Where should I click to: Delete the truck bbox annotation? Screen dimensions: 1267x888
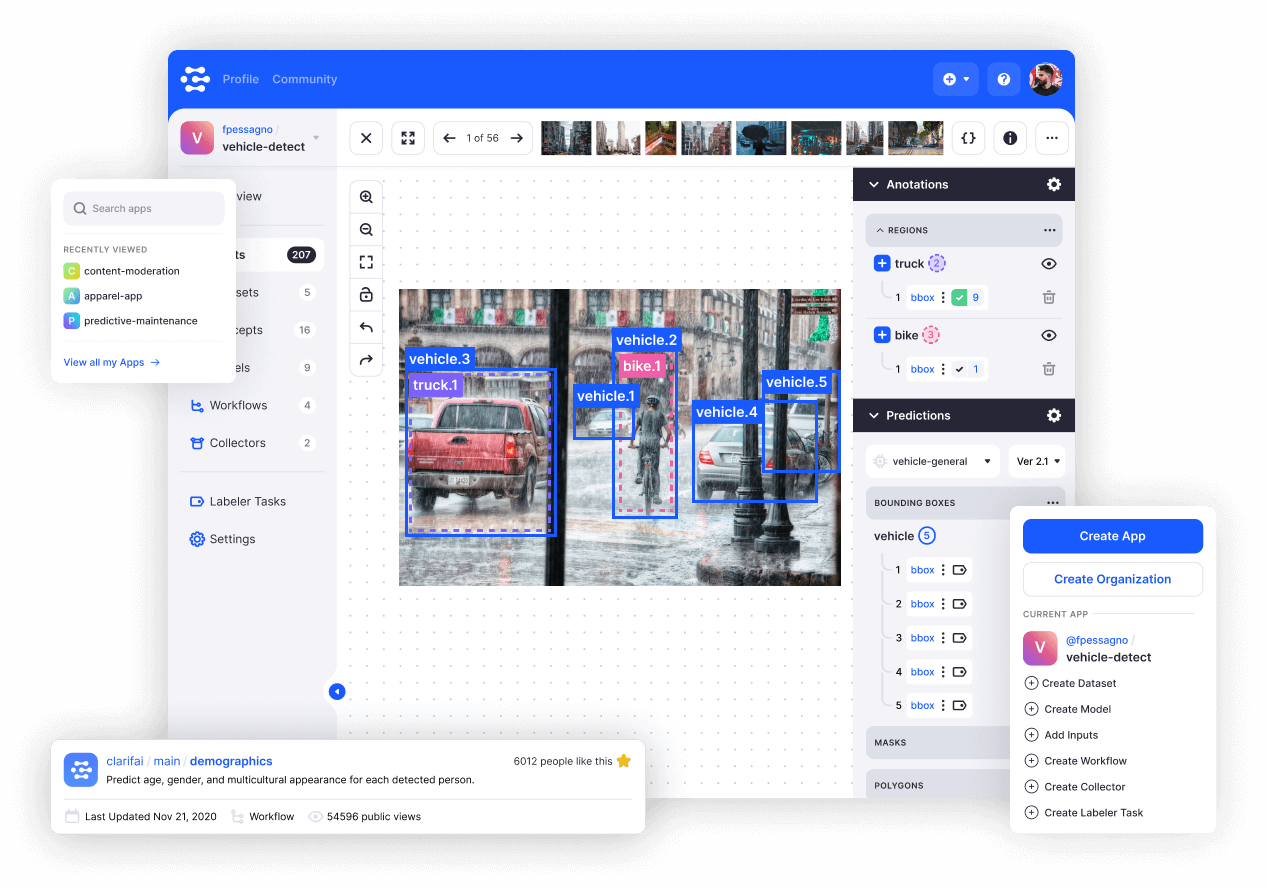pos(1048,296)
